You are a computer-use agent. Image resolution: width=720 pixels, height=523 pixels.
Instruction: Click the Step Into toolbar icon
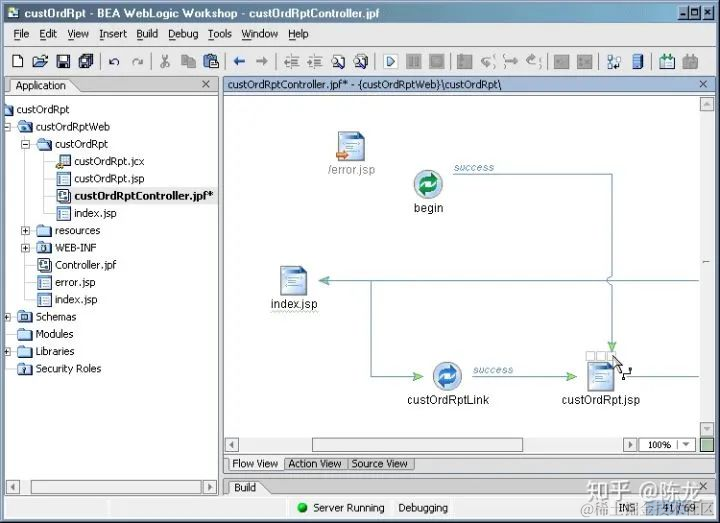point(488,61)
